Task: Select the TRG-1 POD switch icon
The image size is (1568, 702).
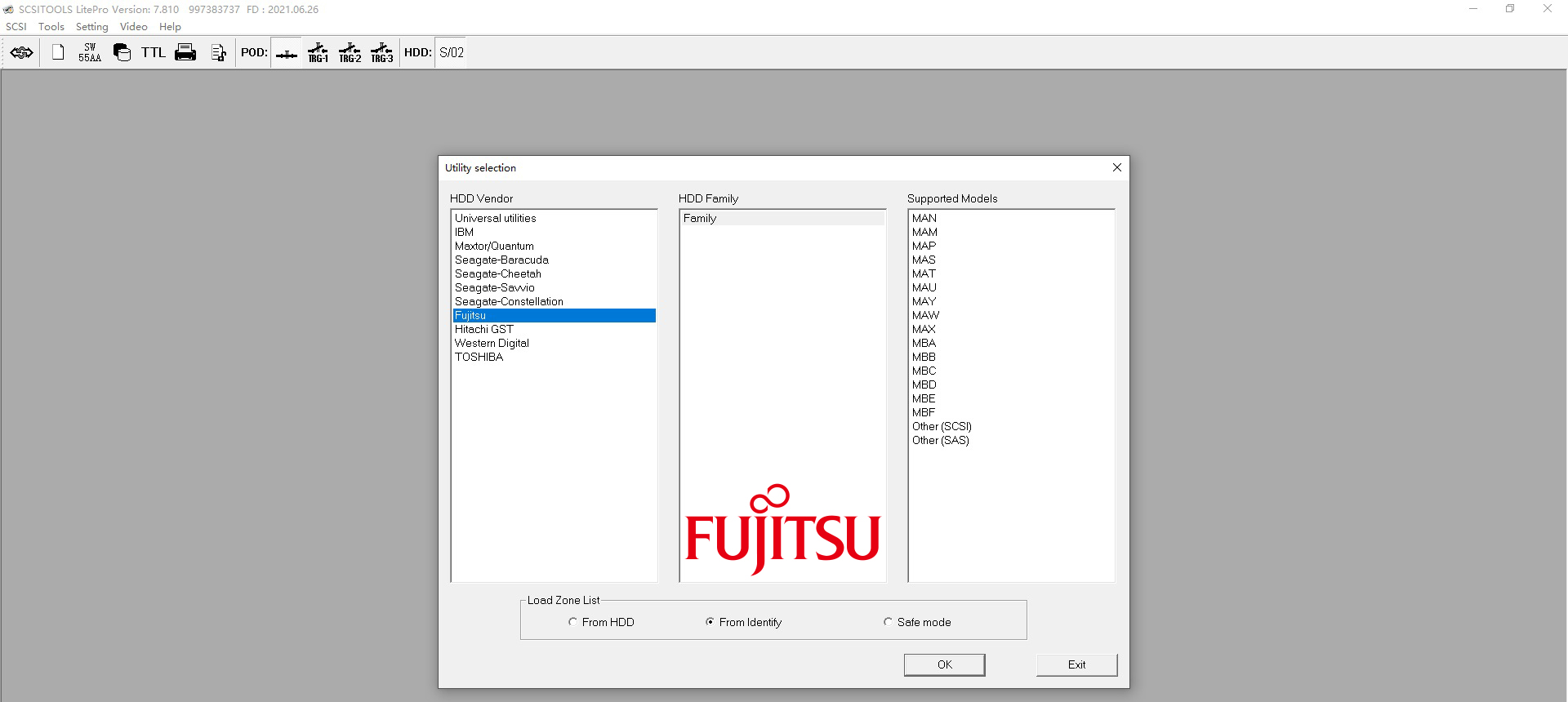Action: (x=318, y=53)
